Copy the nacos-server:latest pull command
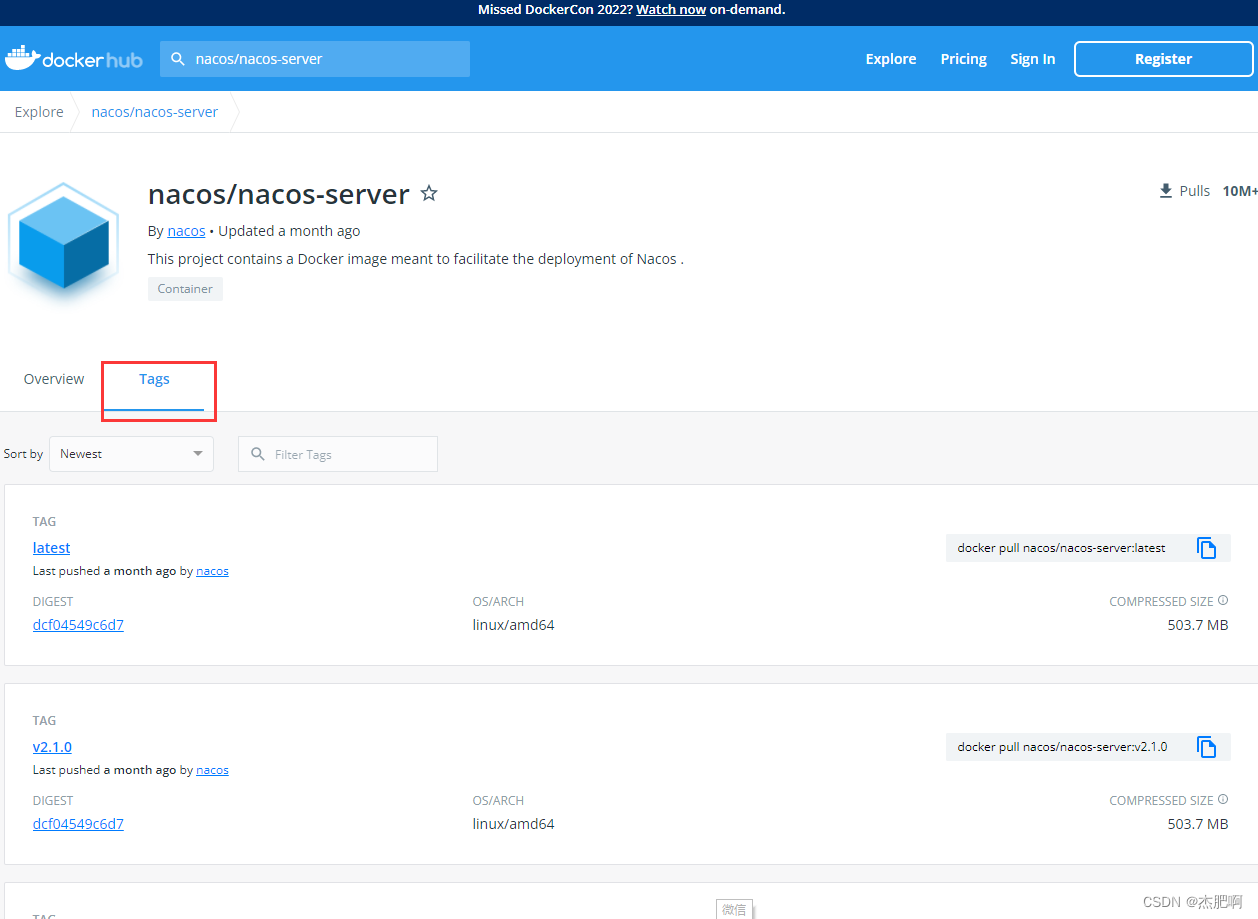This screenshot has width=1258, height=919. (1207, 548)
